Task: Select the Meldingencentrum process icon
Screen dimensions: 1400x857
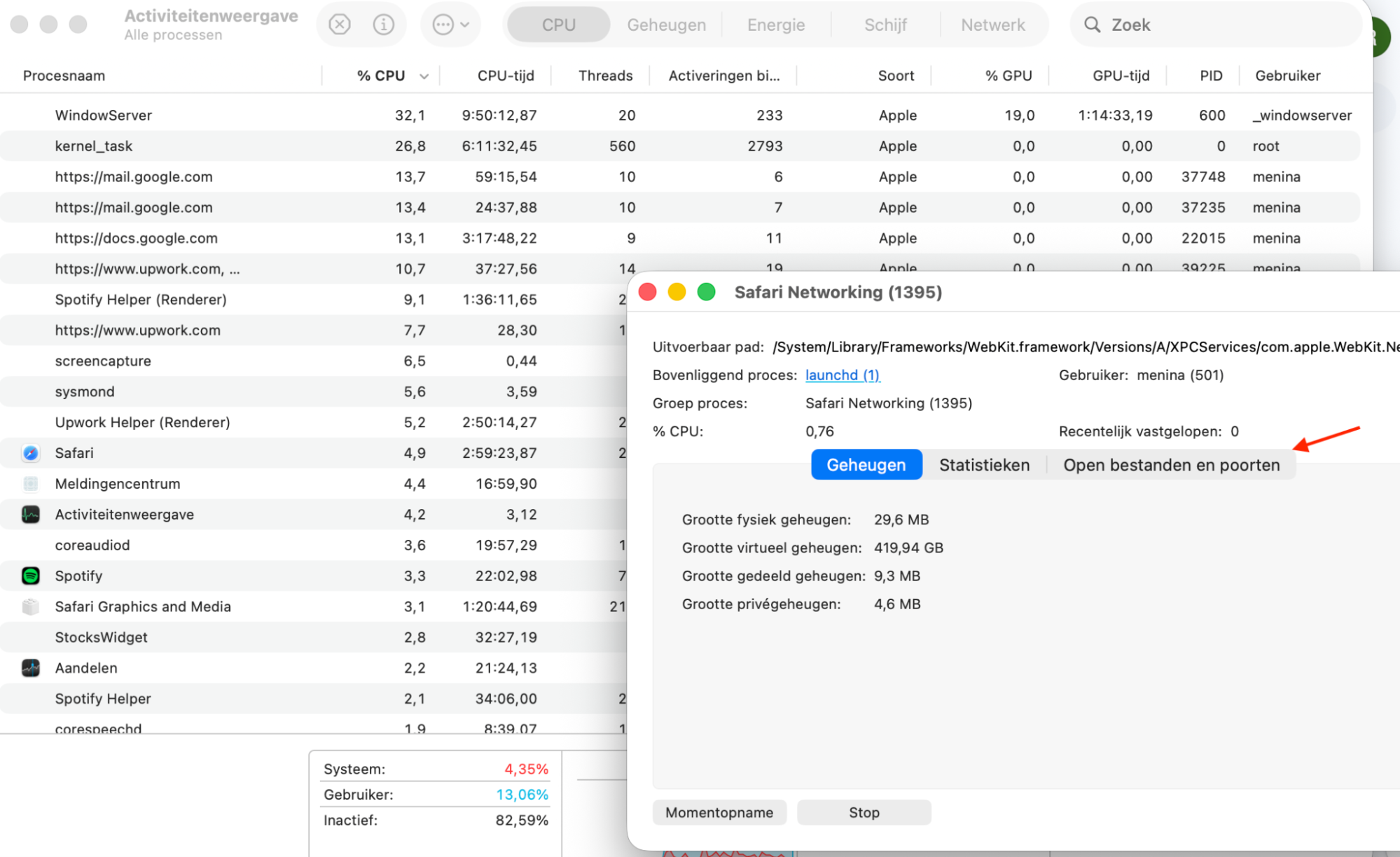Action: tap(30, 483)
